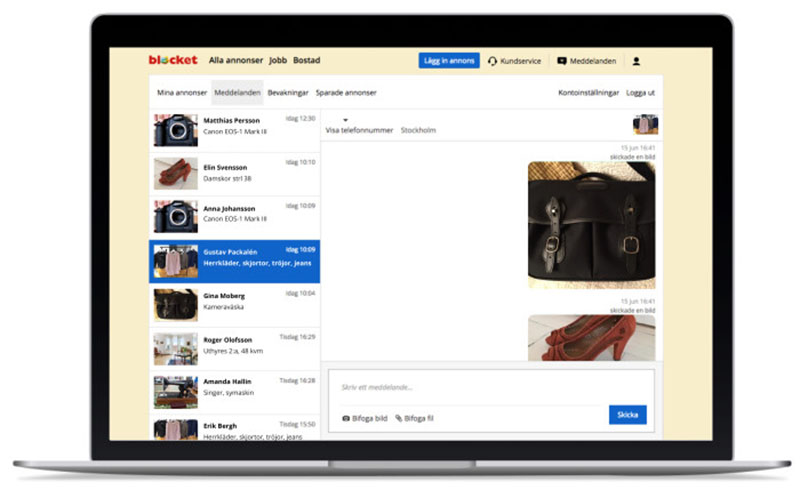
Task: Click the Skicka button
Action: coord(628,415)
